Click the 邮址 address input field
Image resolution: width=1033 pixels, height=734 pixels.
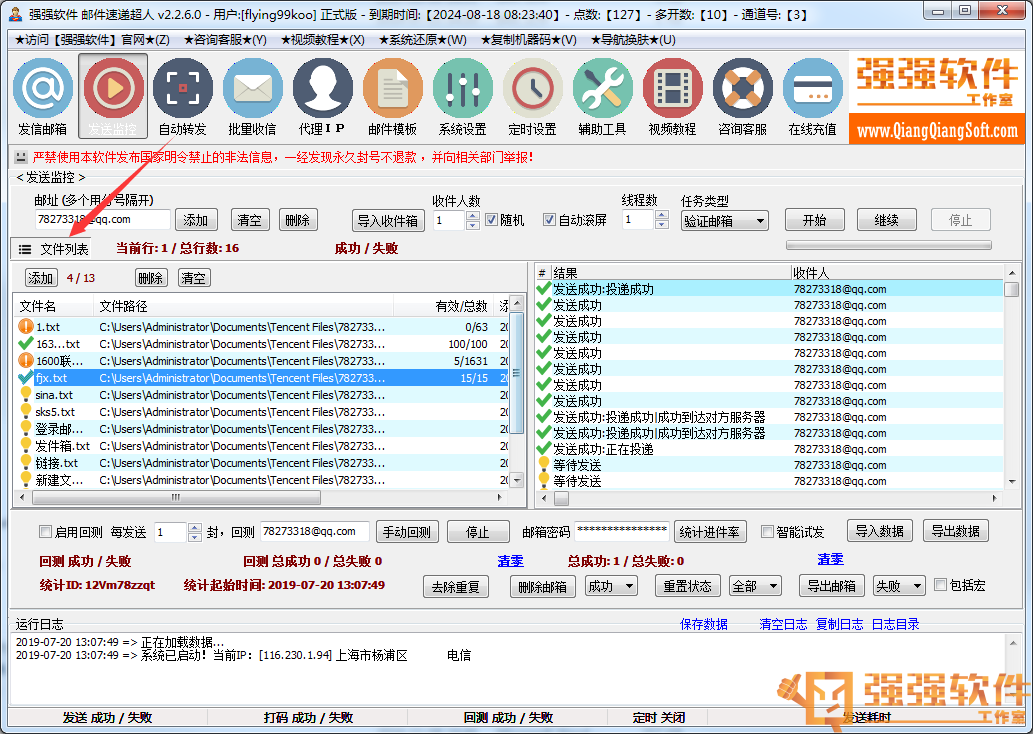(x=102, y=219)
